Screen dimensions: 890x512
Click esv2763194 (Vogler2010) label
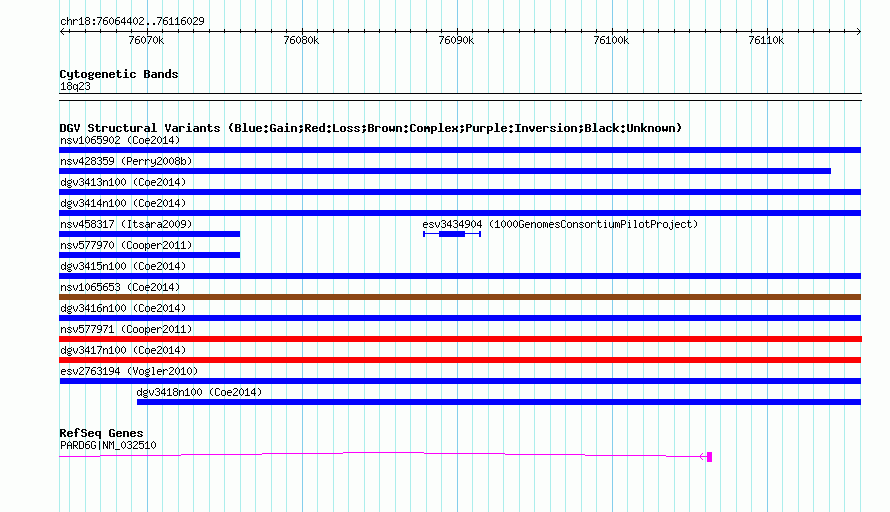click(129, 371)
